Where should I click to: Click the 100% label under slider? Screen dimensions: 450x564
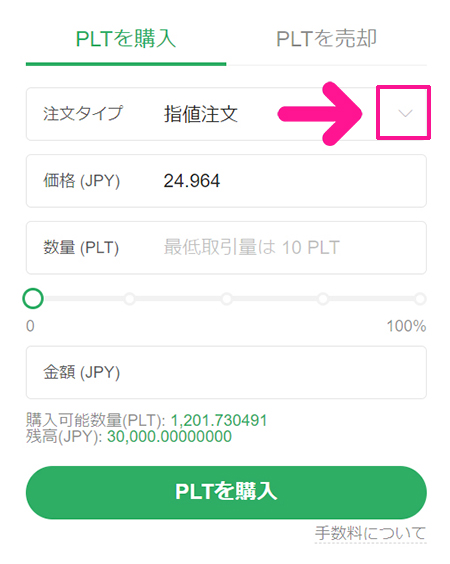pyautogui.click(x=406, y=326)
